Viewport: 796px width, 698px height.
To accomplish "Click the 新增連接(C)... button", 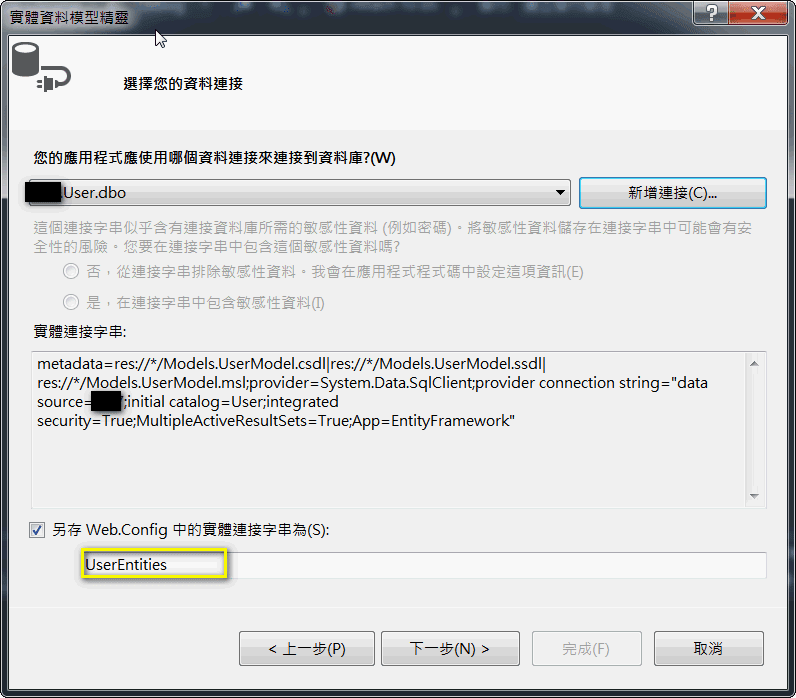I will click(673, 193).
